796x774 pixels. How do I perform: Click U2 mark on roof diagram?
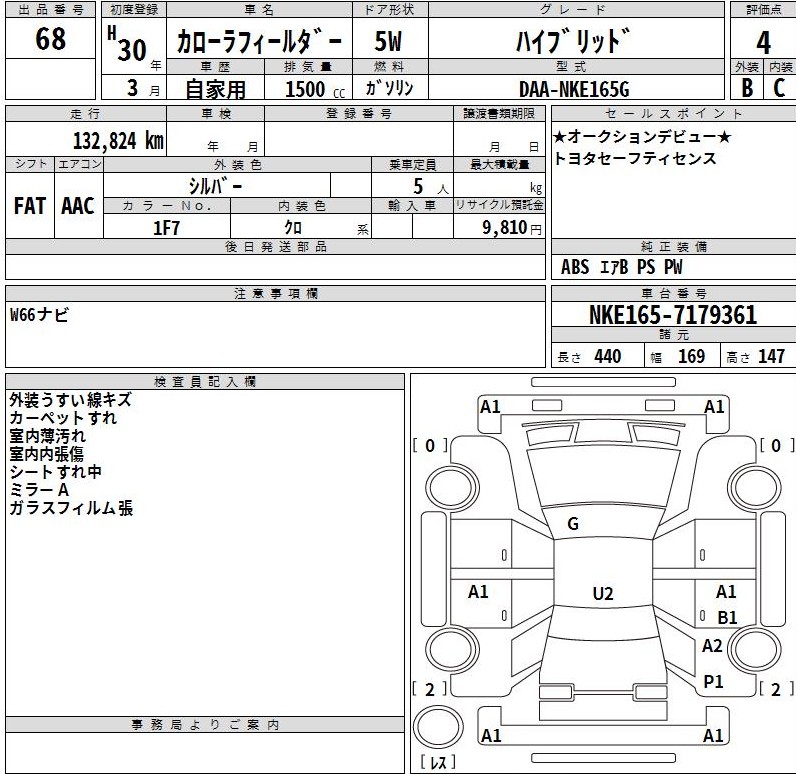click(603, 593)
